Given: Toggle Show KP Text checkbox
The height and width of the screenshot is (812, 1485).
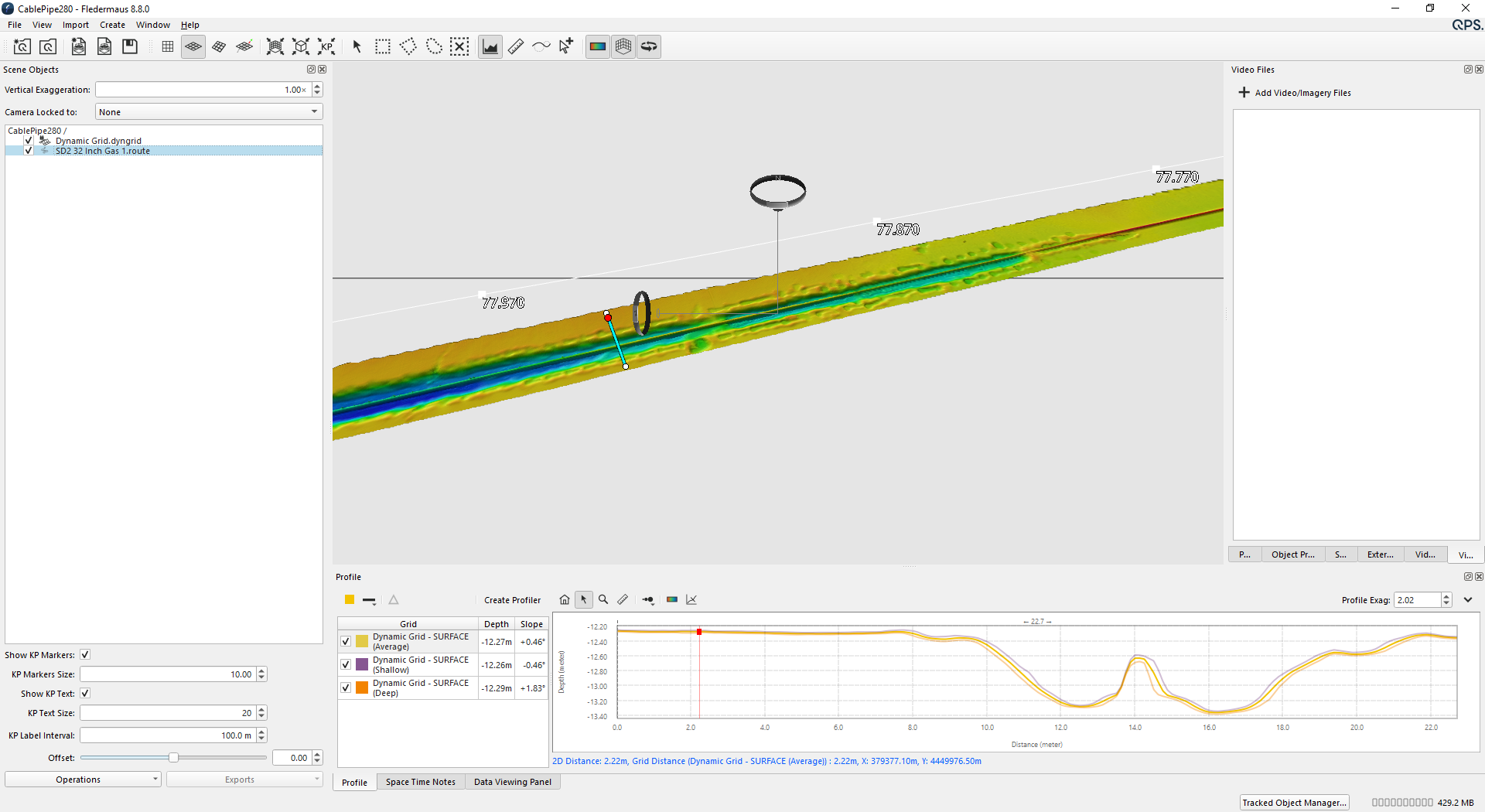Looking at the screenshot, I should click(85, 694).
